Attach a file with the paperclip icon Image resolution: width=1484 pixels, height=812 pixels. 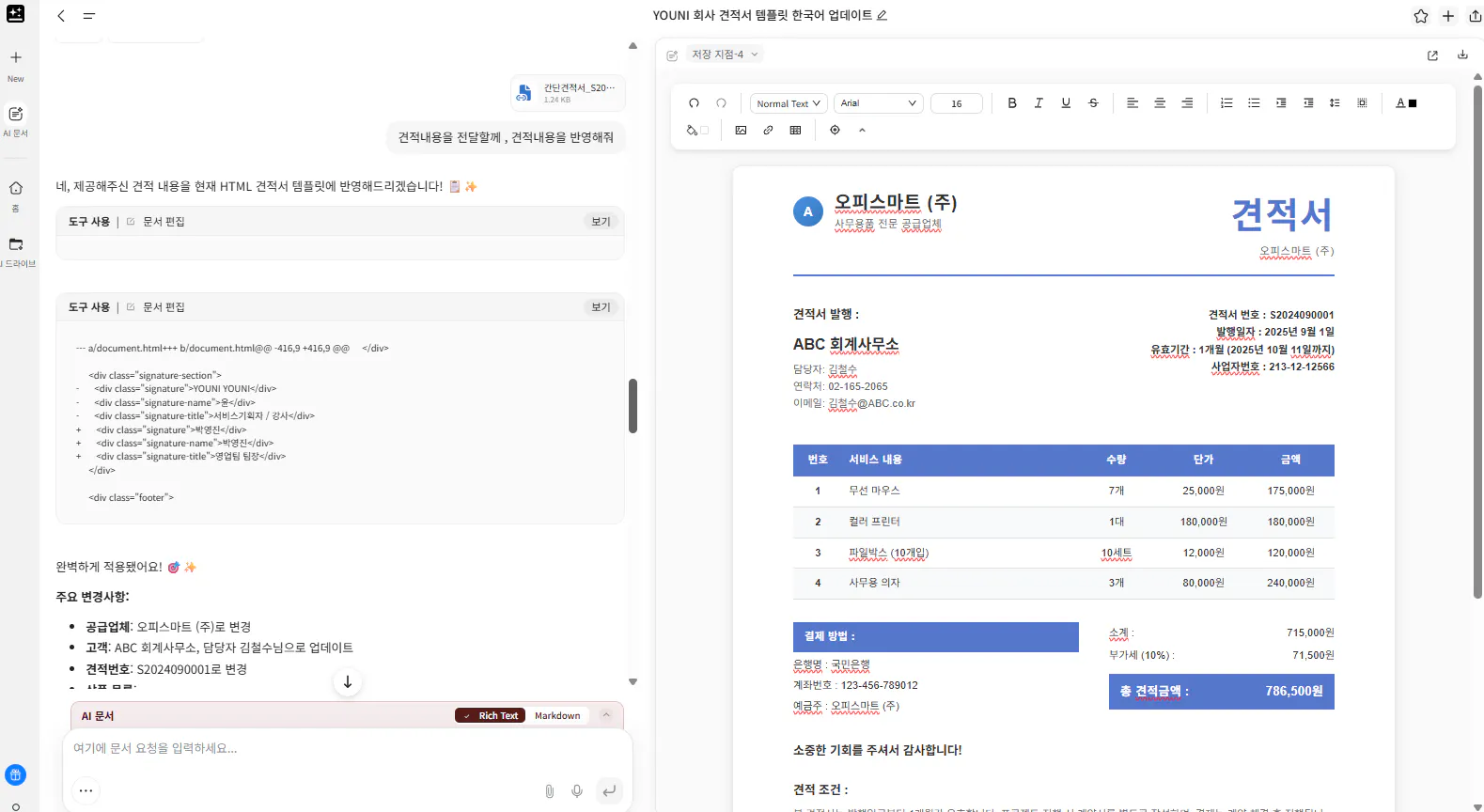[x=550, y=791]
